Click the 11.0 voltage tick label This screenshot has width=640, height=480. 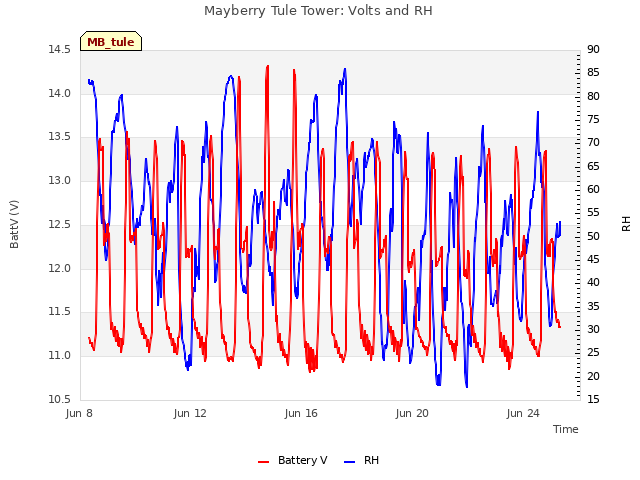coord(60,356)
